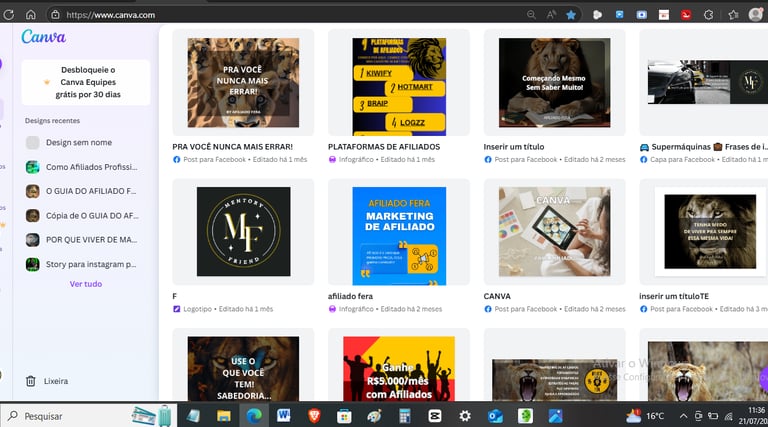This screenshot has width=768, height=427.
Task: Open Calculator from the taskbar
Action: tap(405, 416)
